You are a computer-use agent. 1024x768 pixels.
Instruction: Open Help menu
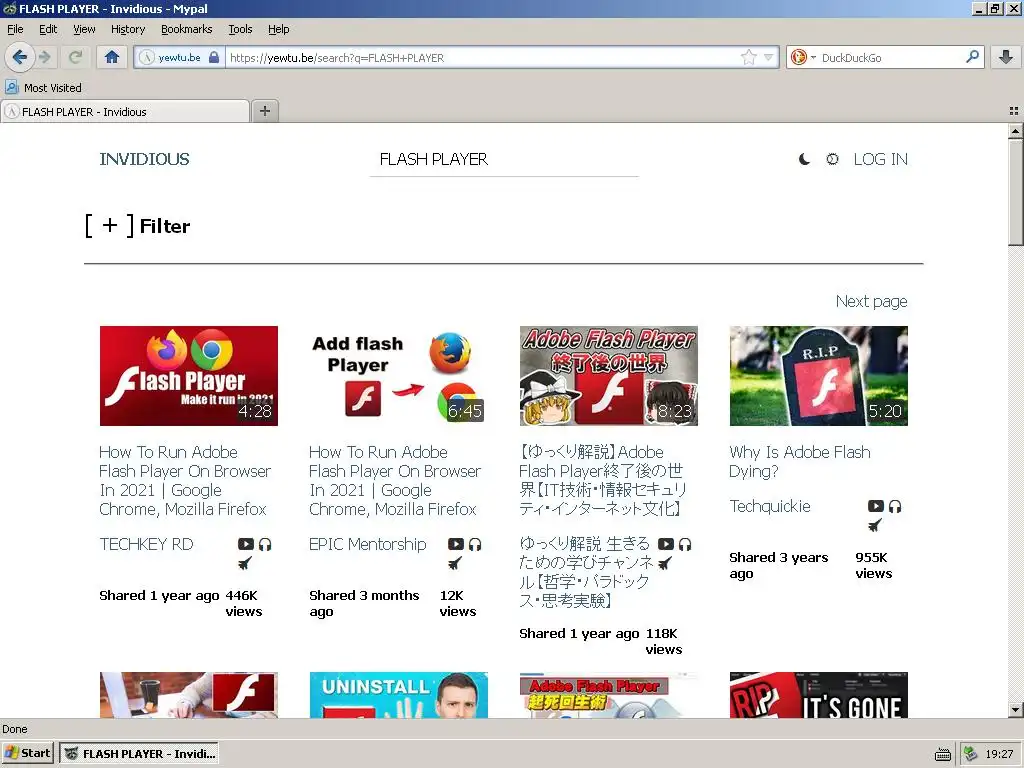[x=278, y=29]
